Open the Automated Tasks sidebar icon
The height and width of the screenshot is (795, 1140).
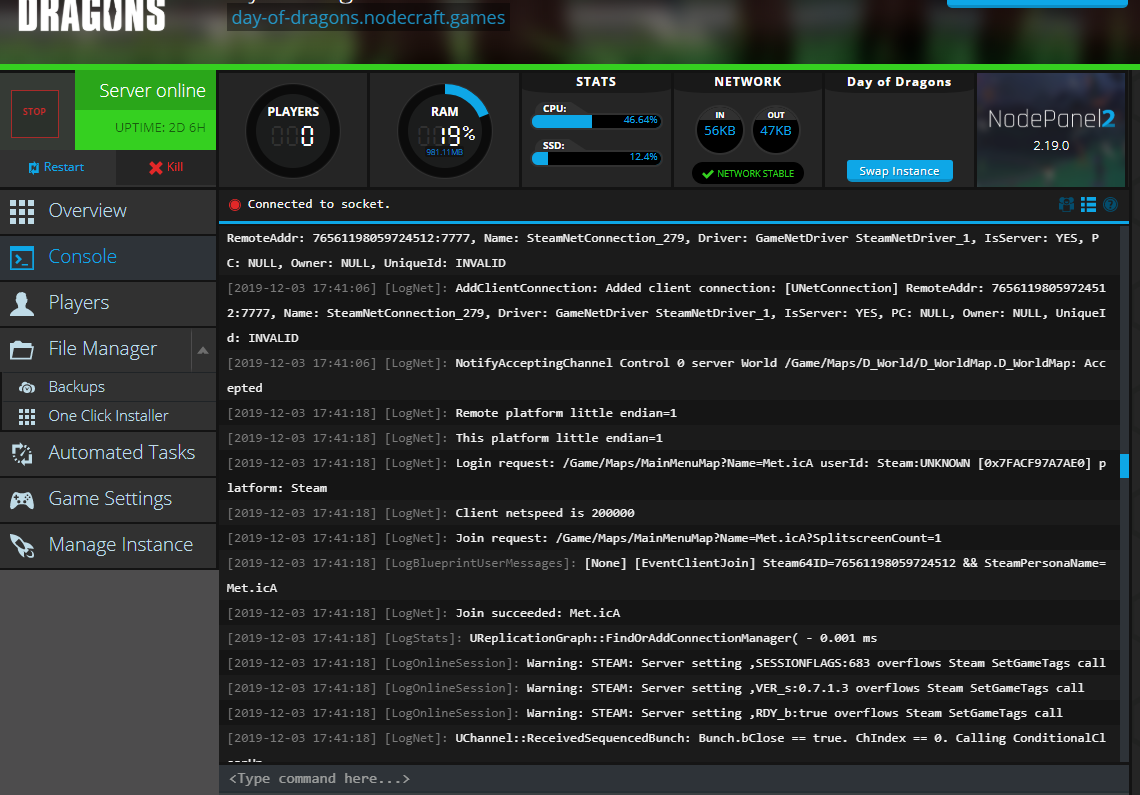click(23, 453)
